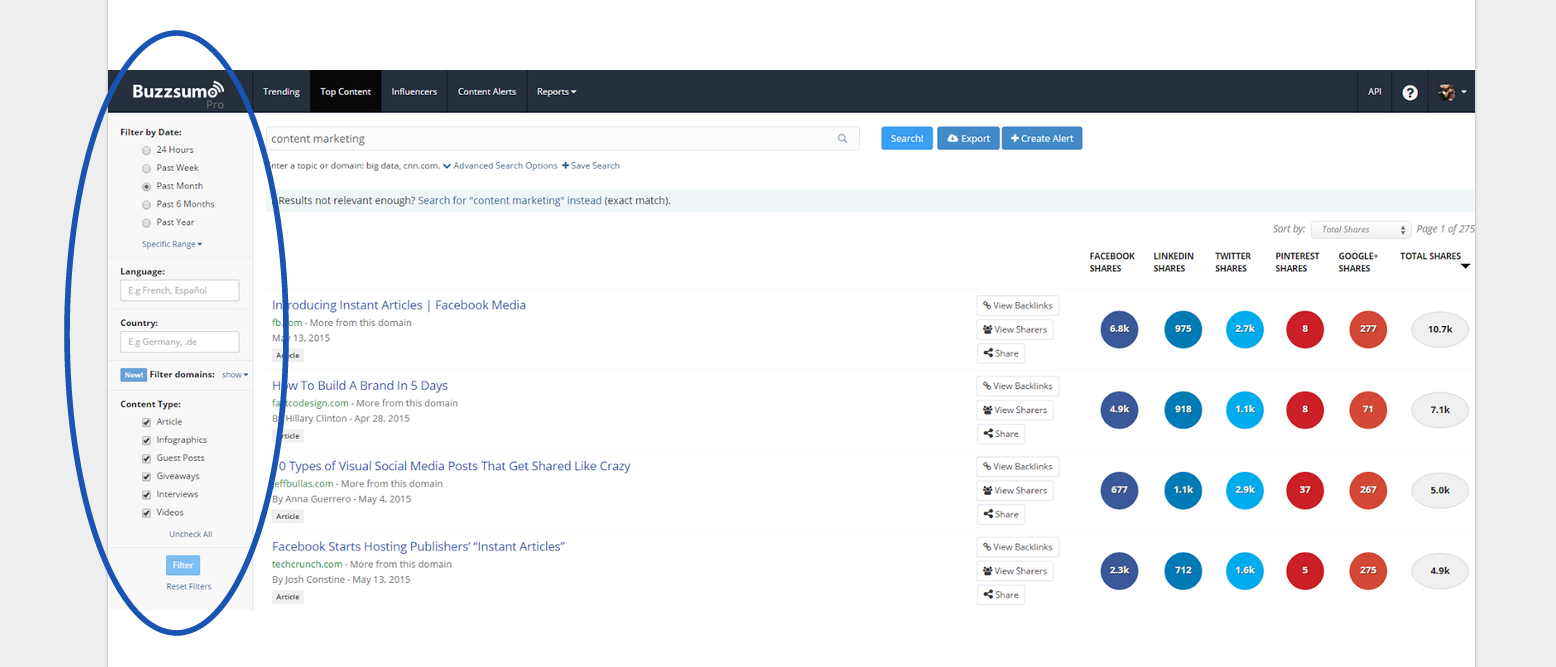View Pinterest shares 37 bubble

(x=1305, y=490)
